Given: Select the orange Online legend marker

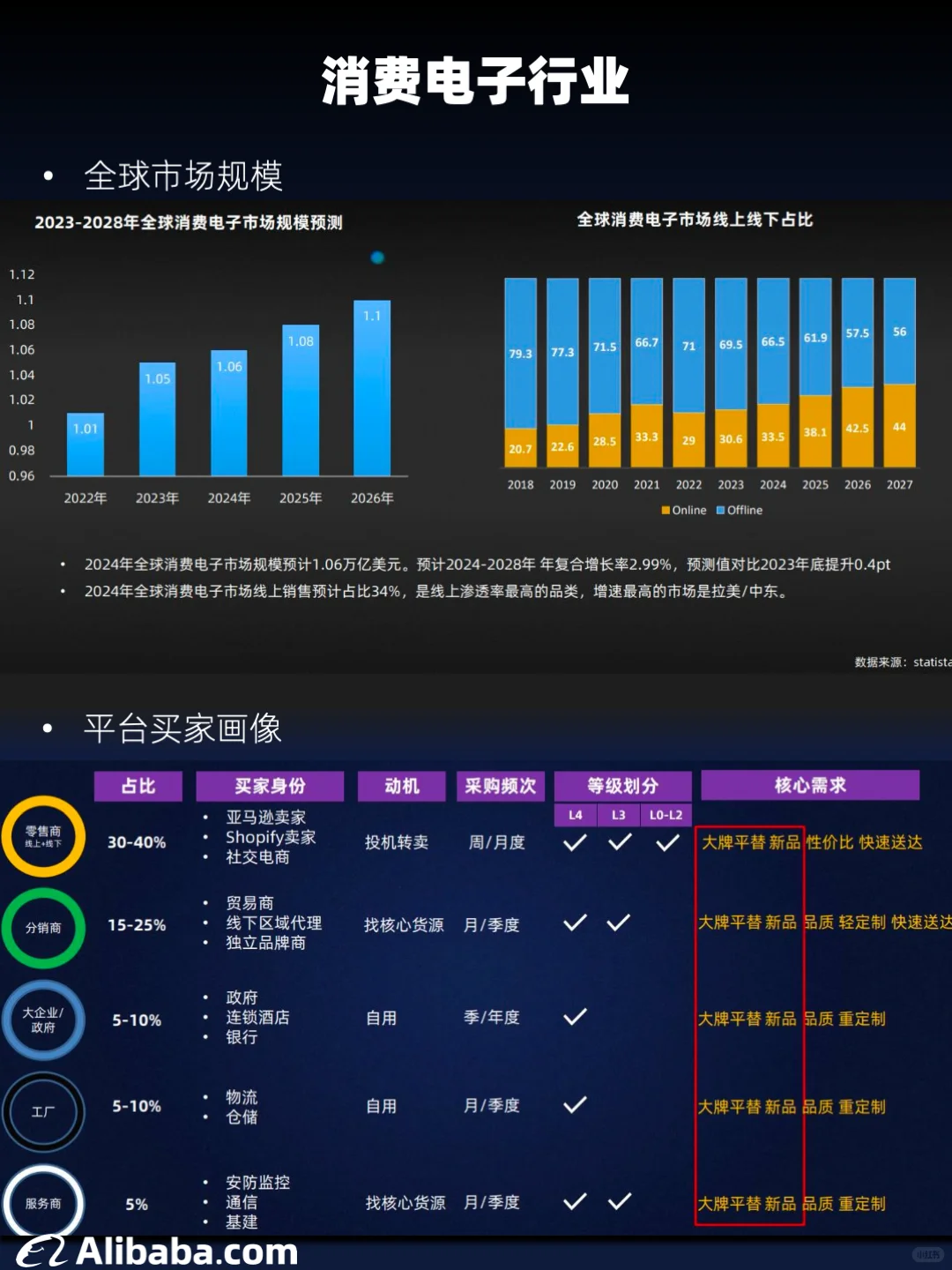Looking at the screenshot, I should [665, 510].
